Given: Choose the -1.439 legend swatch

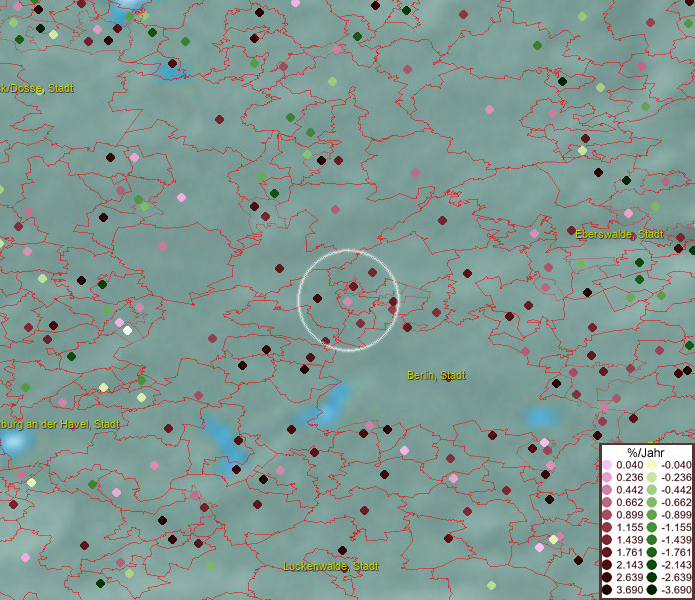Looking at the screenshot, I should (x=652, y=540).
